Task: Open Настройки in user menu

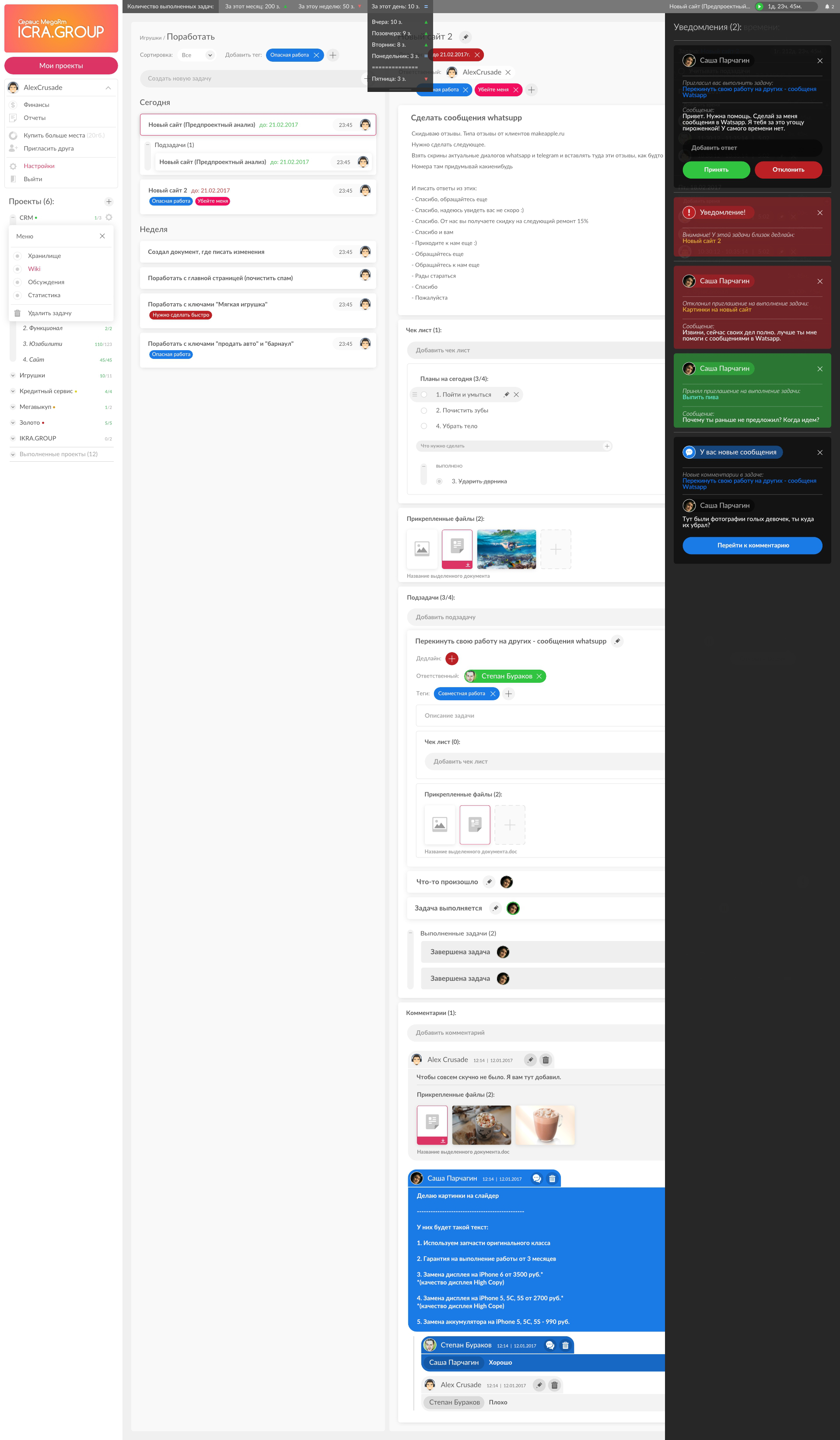Action: click(x=39, y=166)
